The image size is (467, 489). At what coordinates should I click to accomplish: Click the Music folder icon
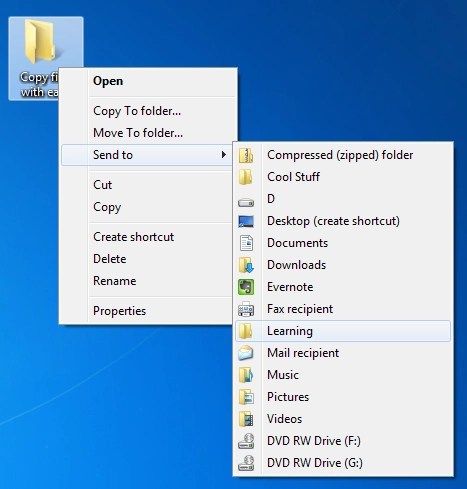pos(246,375)
